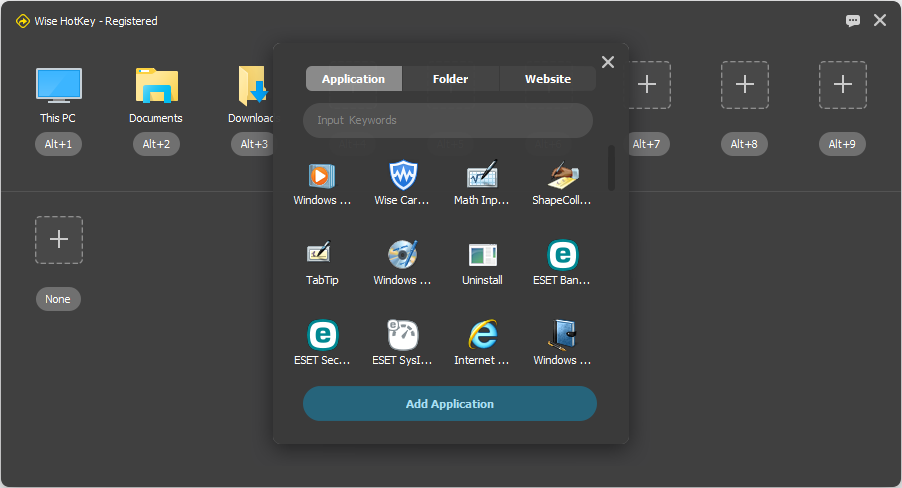Open the feedback chat bubble icon

click(x=853, y=21)
